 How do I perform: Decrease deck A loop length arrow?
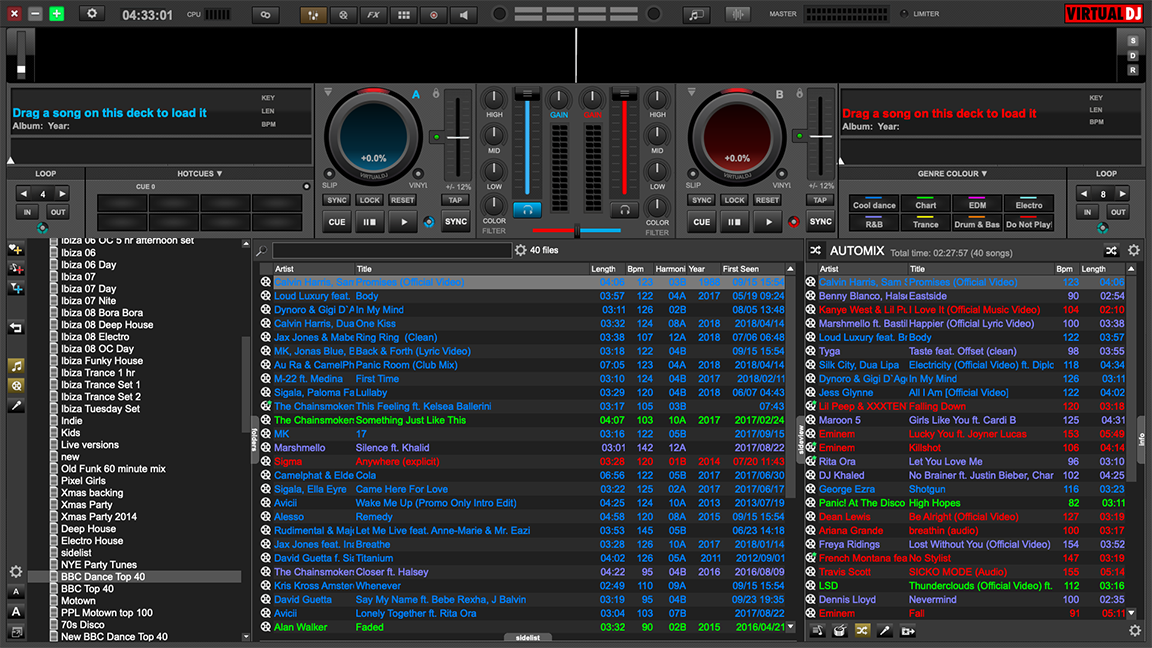tap(24, 194)
